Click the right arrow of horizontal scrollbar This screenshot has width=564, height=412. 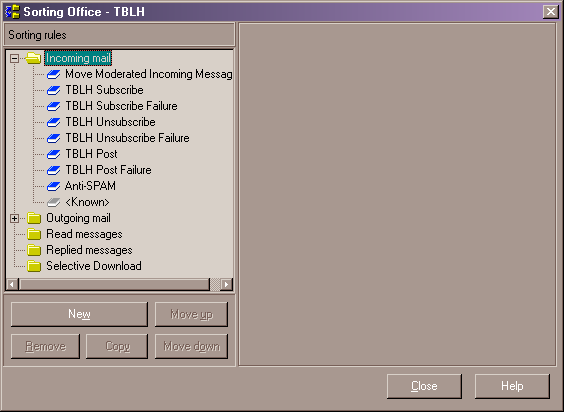click(226, 284)
